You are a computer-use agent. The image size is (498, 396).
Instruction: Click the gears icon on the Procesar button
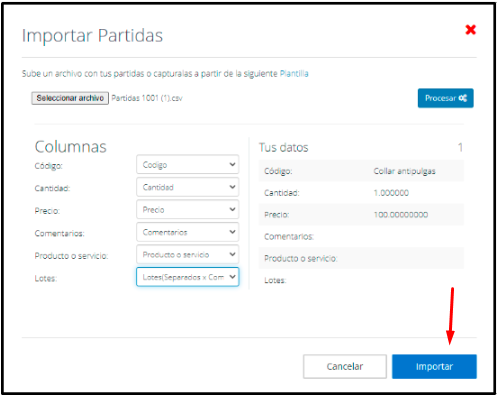(463, 98)
